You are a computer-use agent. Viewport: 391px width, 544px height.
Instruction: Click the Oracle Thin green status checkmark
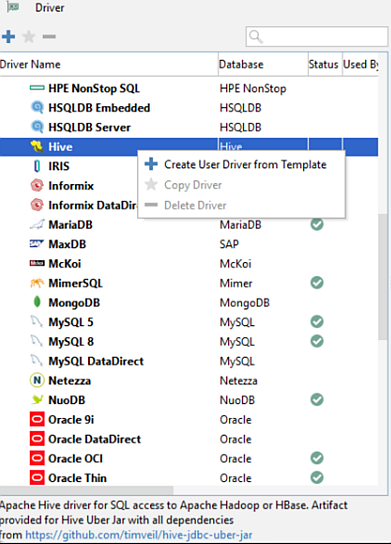[x=317, y=477]
